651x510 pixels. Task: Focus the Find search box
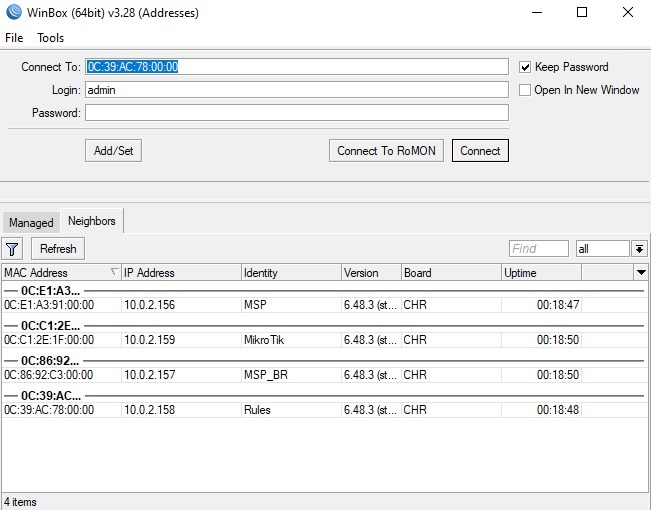pos(538,249)
